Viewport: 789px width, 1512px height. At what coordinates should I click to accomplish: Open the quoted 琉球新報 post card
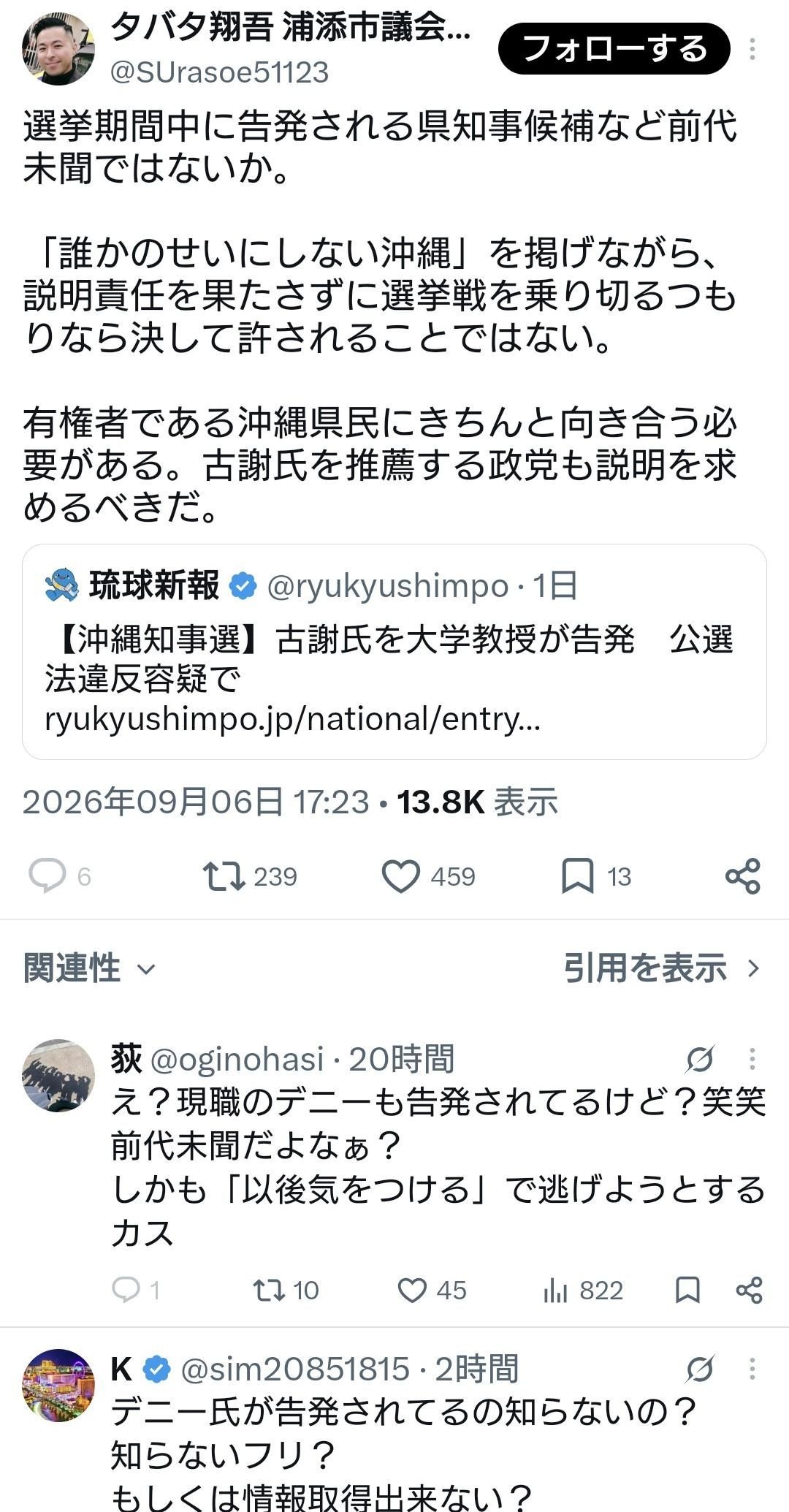pos(394,652)
